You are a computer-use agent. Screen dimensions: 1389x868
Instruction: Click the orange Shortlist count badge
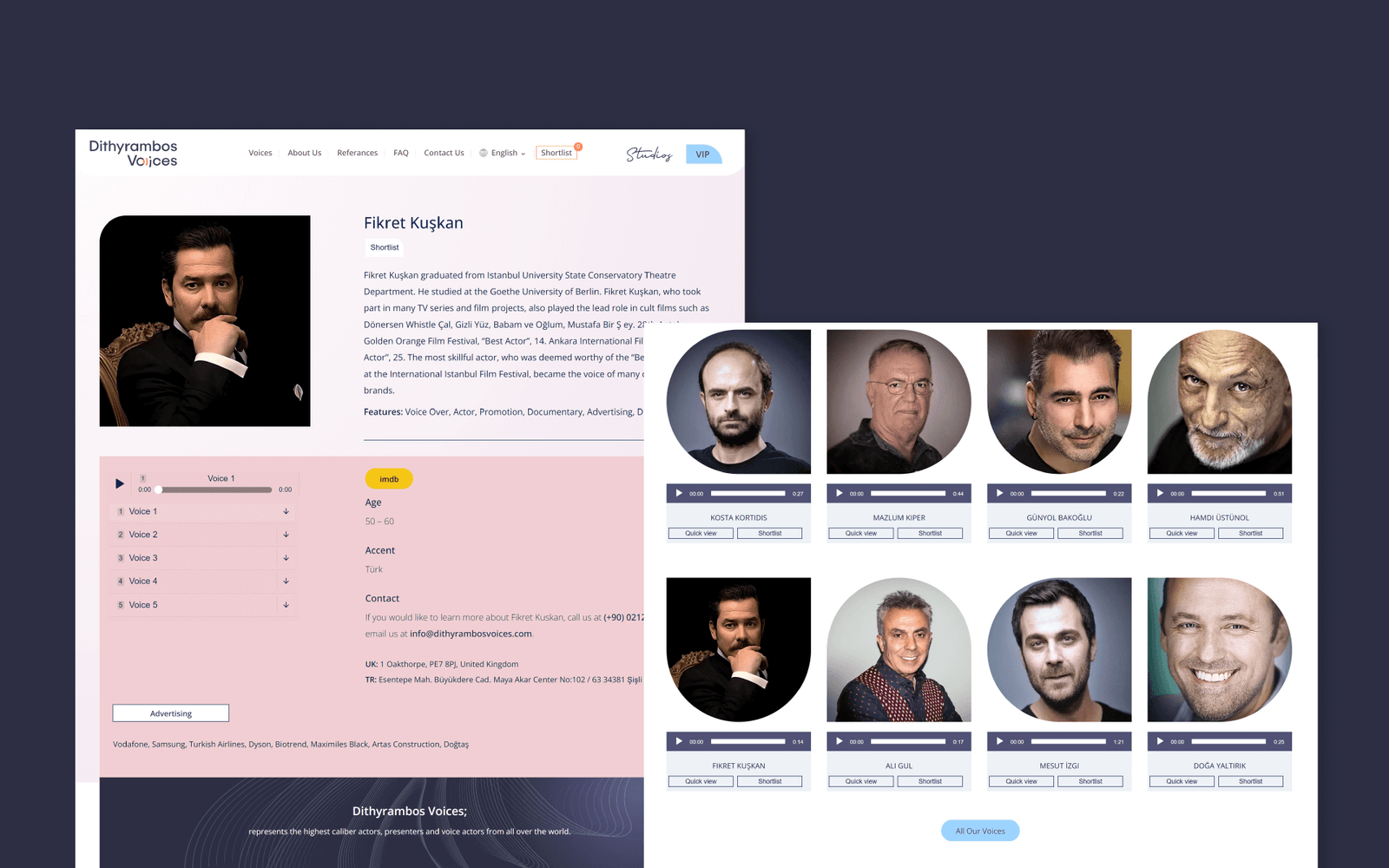click(578, 147)
